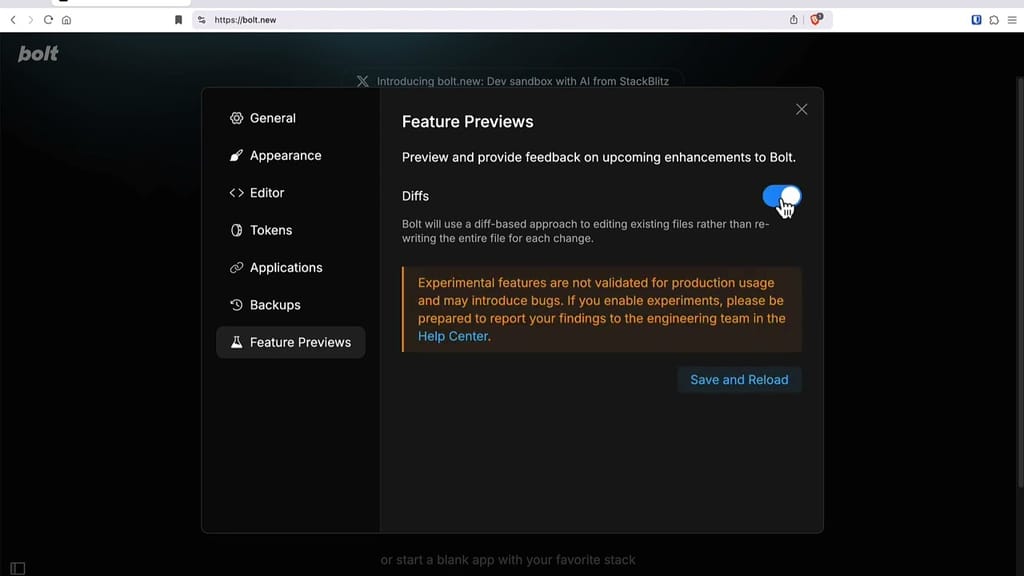This screenshot has height=576, width=1024.
Task: Click Save and Reload button
Action: click(x=739, y=379)
